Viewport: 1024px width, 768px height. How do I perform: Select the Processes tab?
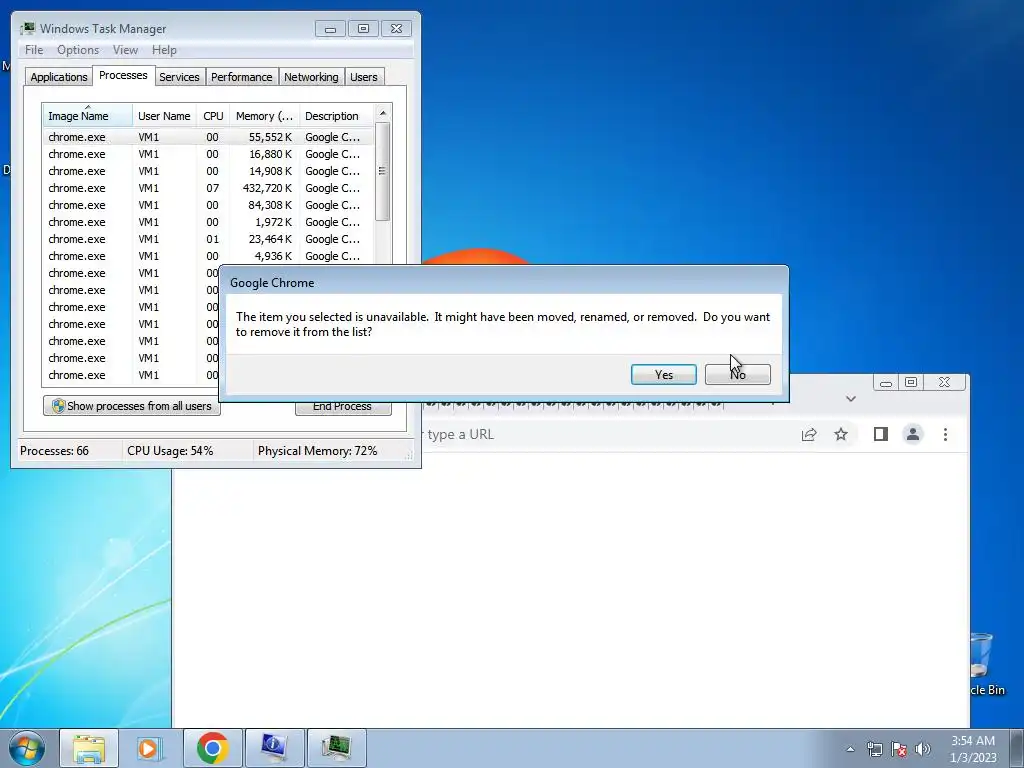[123, 75]
